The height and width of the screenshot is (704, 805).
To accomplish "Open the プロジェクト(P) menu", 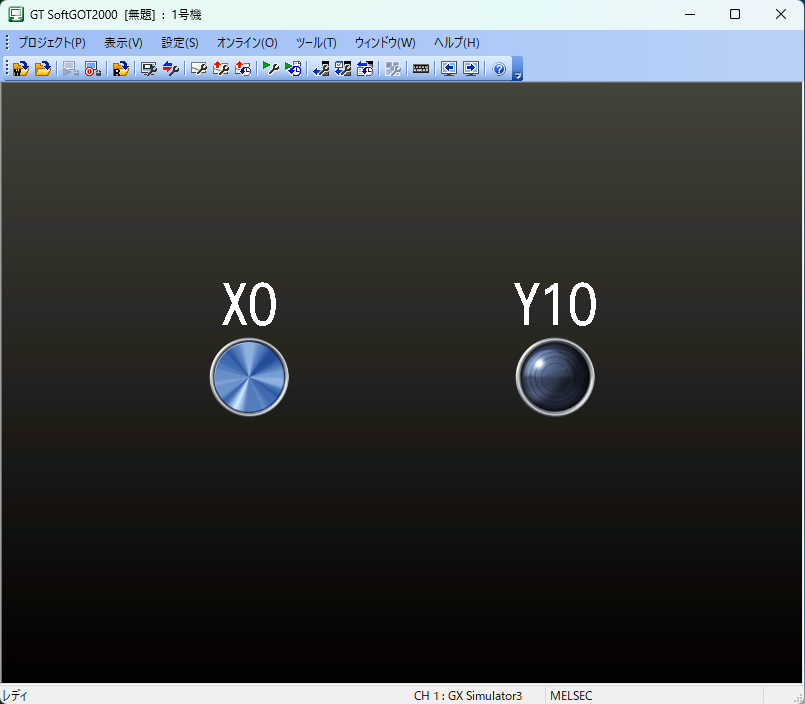I will point(52,43).
